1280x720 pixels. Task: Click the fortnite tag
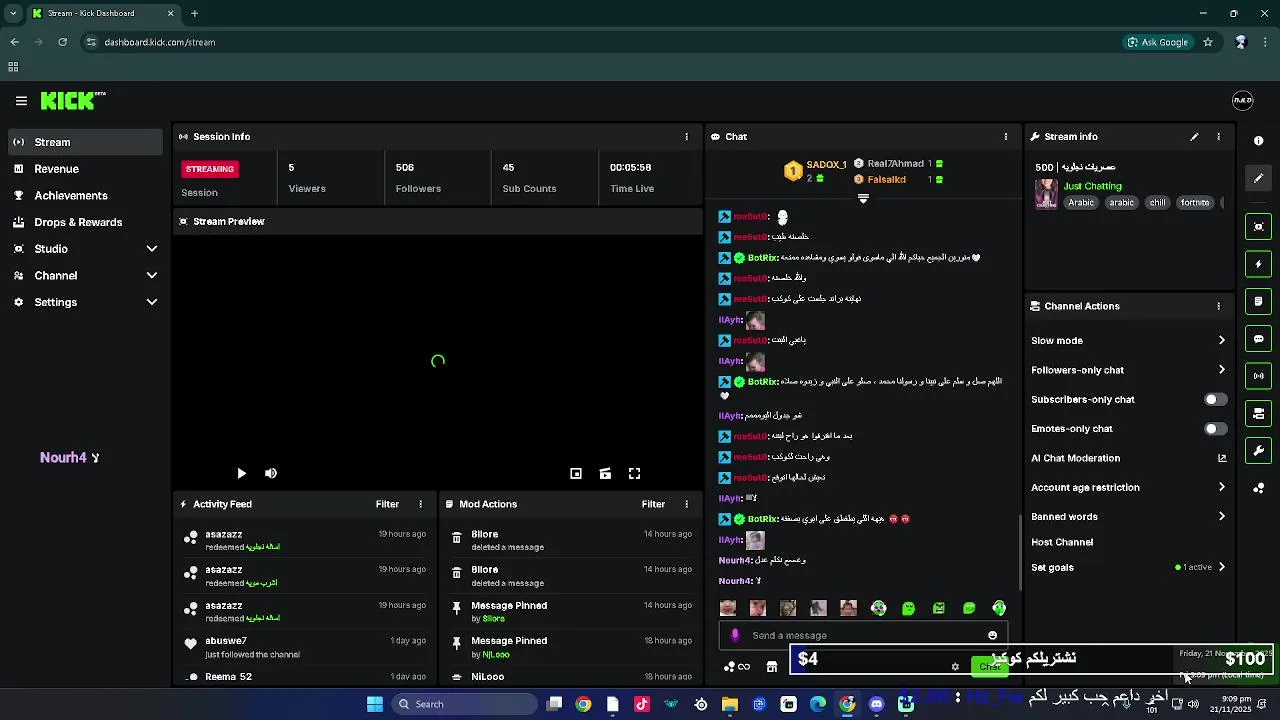coord(1195,202)
